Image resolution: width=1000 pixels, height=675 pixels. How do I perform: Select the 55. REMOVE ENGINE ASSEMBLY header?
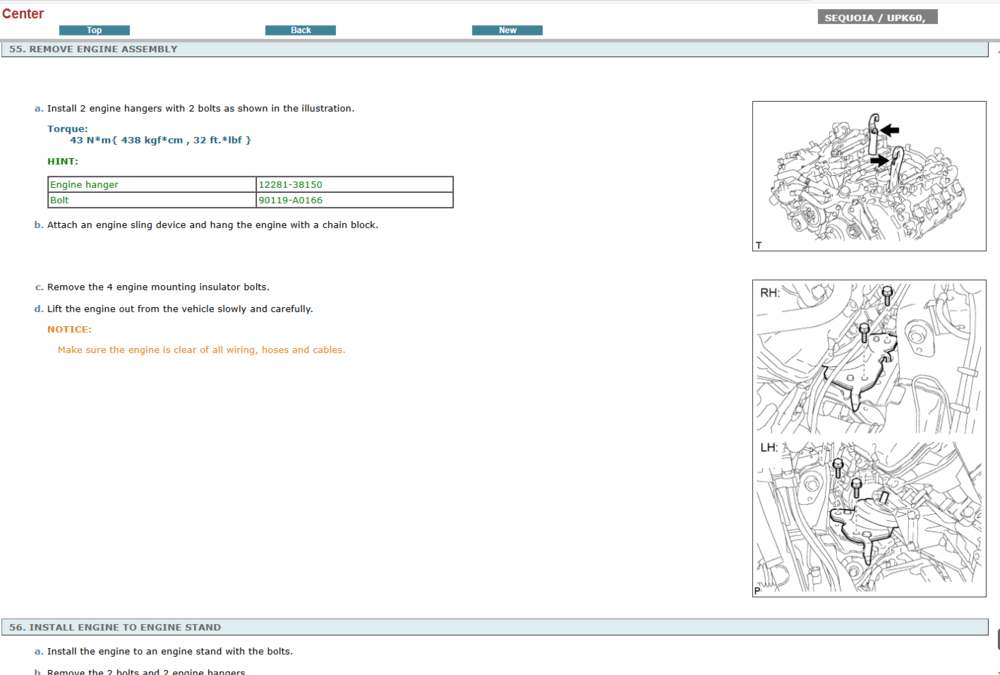(93, 49)
